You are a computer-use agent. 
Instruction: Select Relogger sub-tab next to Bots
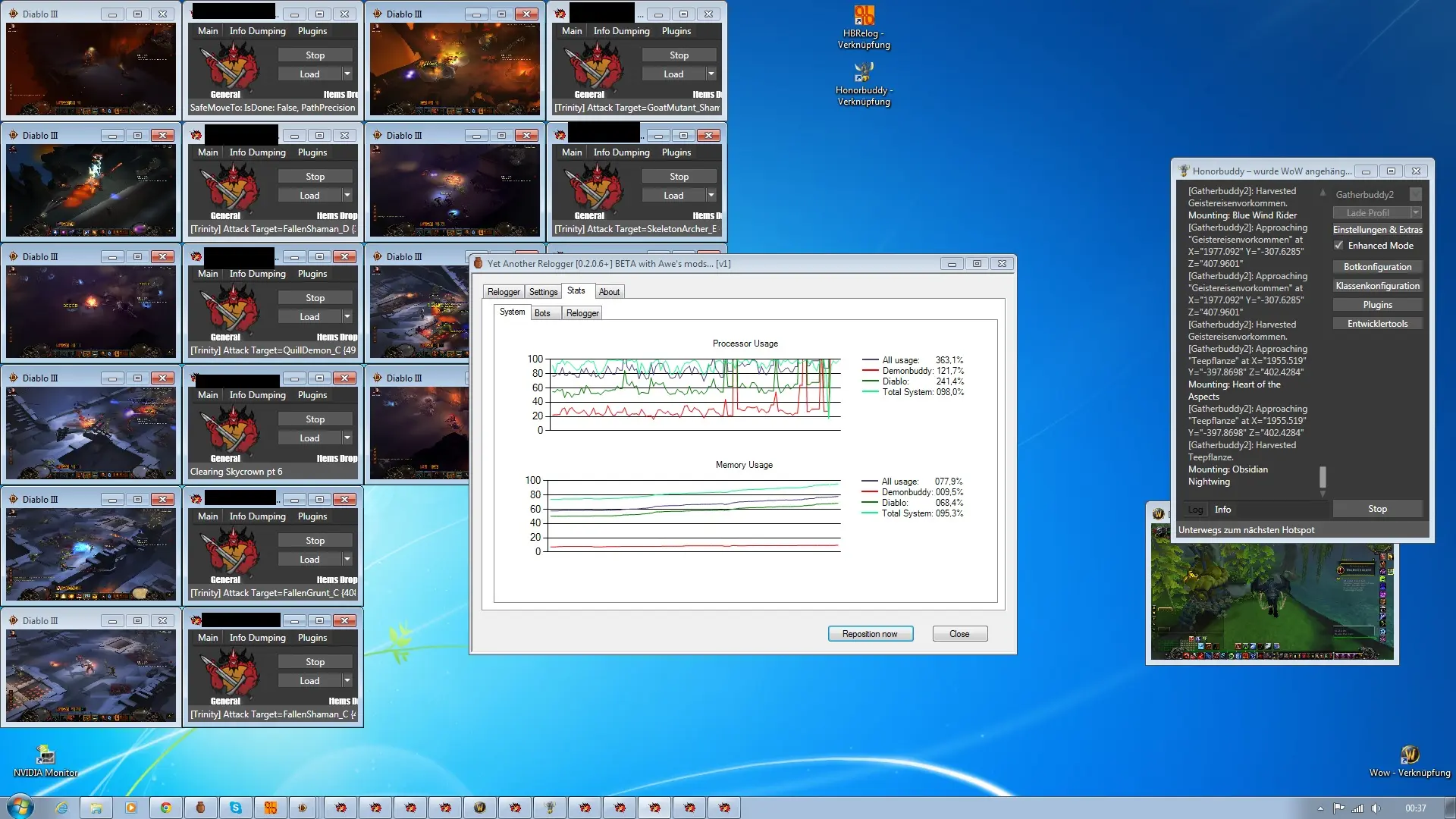(x=582, y=313)
